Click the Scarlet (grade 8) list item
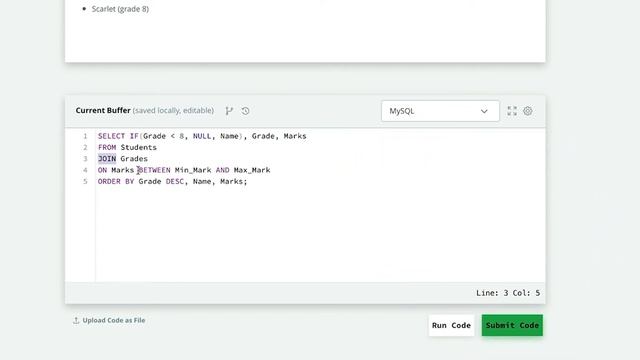This screenshot has width=640, height=360. [120, 9]
